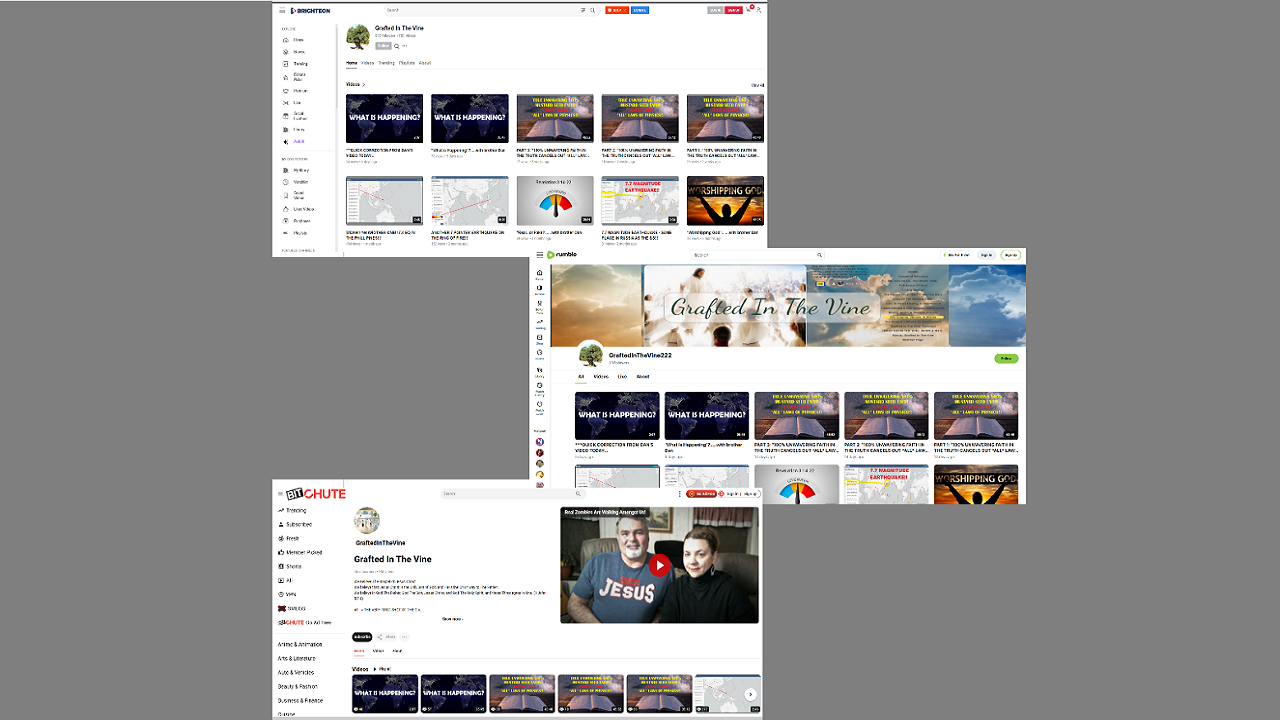Follow the channel on Brighteon
This screenshot has width=1280, height=720.
(383, 46)
